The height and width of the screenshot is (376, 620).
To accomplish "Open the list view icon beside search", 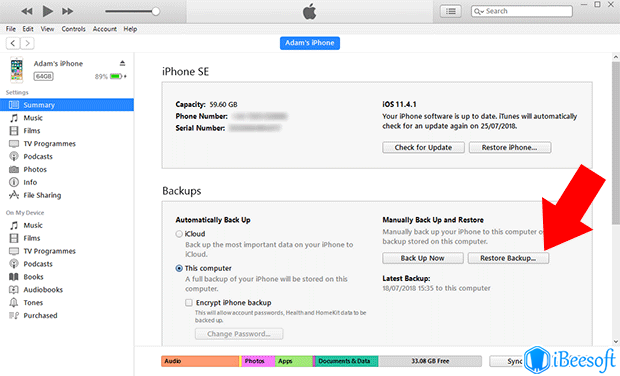I will (451, 11).
